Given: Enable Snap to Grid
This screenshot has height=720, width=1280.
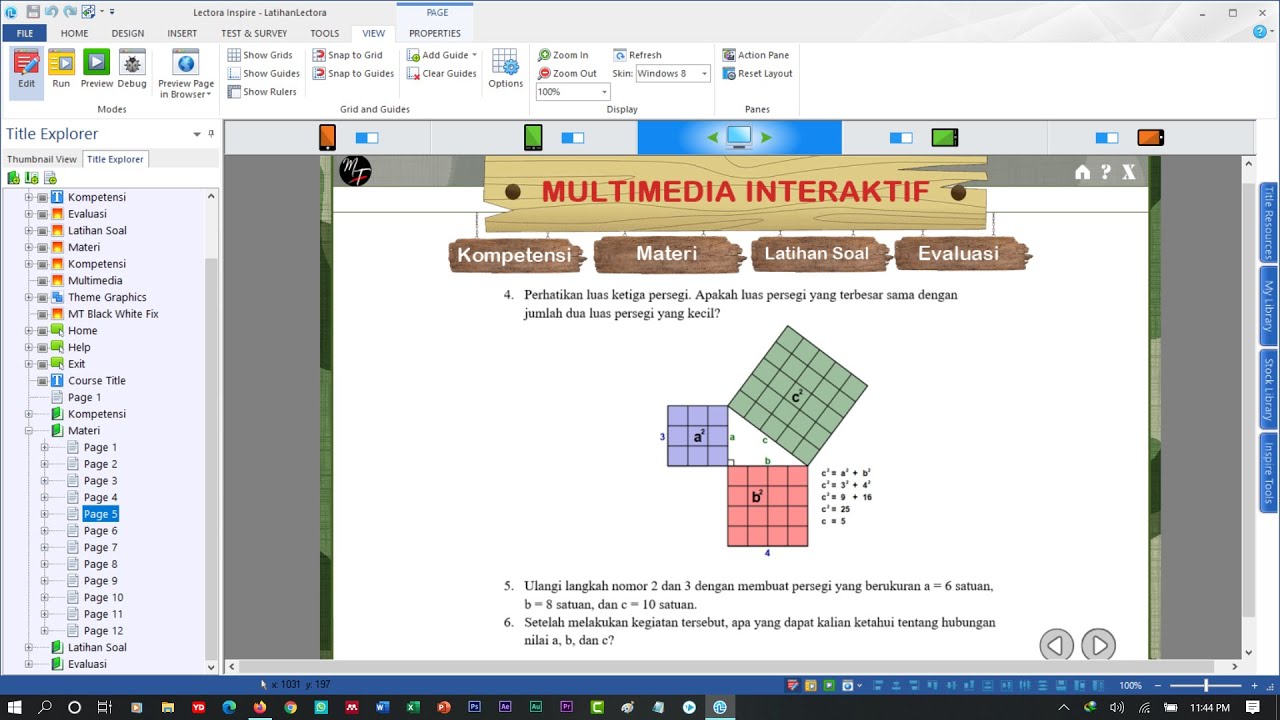Looking at the screenshot, I should coord(347,55).
